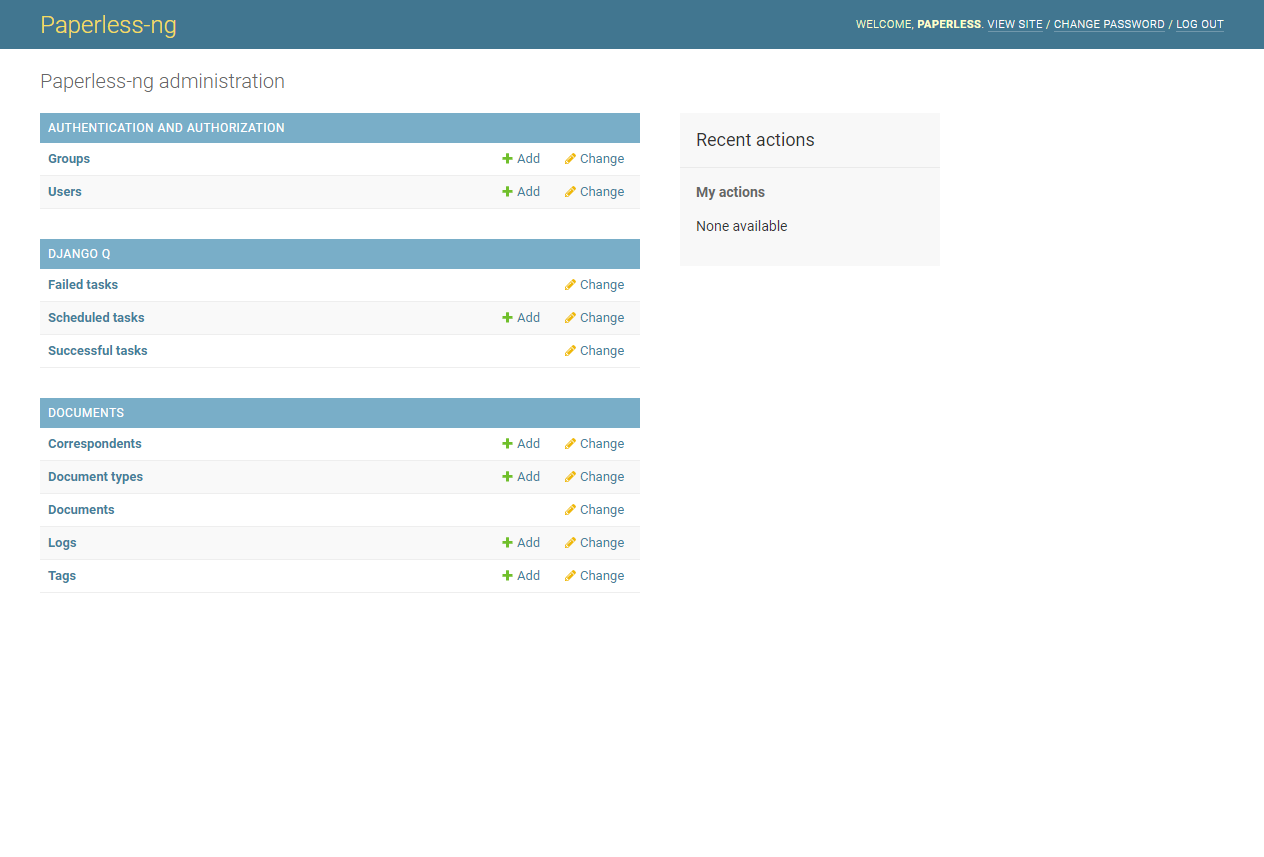Image resolution: width=1264 pixels, height=857 pixels.
Task: Click the pencil icon in Document types row
Action: (x=570, y=477)
